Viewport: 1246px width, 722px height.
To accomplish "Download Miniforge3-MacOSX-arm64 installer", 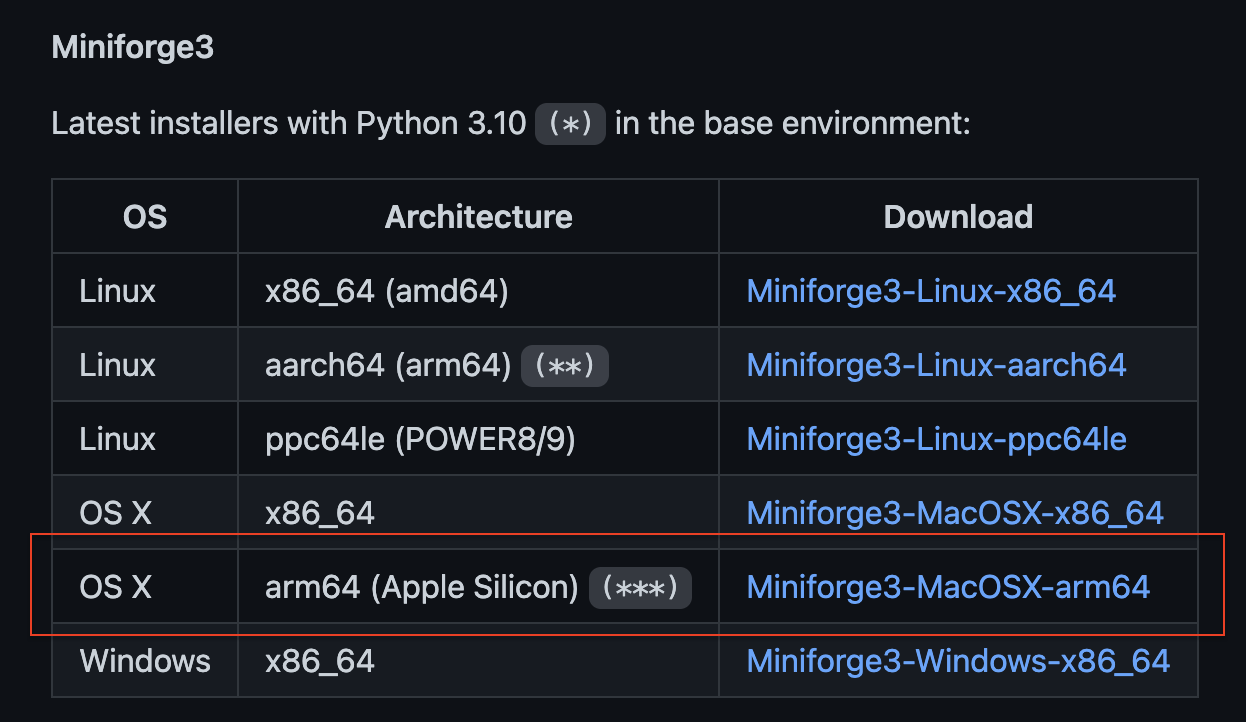I will (x=948, y=587).
